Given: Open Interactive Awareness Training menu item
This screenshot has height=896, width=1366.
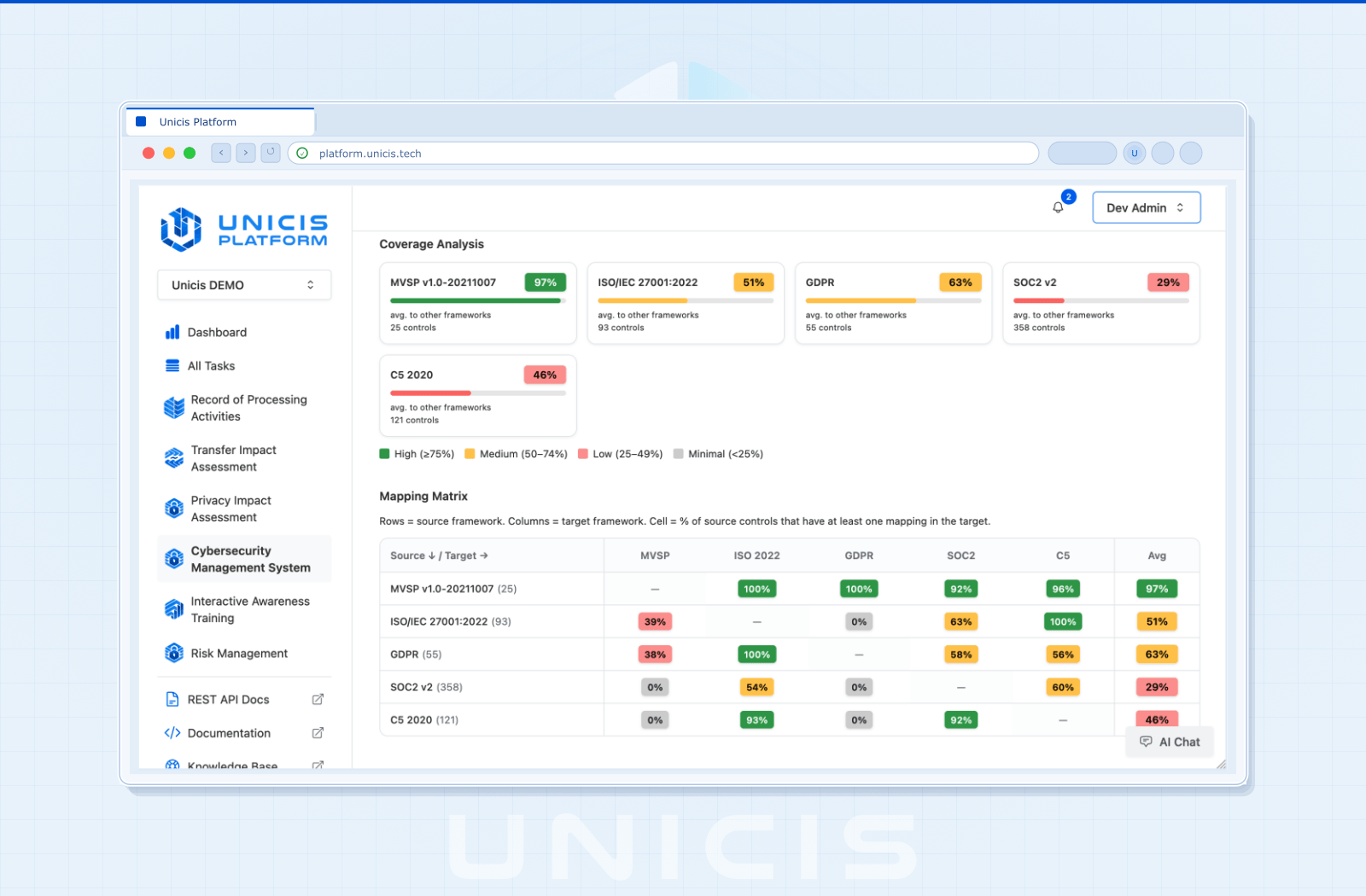Looking at the screenshot, I should tap(244, 609).
